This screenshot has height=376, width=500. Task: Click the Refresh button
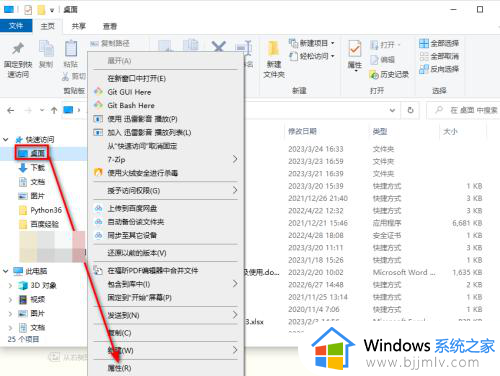411,110
